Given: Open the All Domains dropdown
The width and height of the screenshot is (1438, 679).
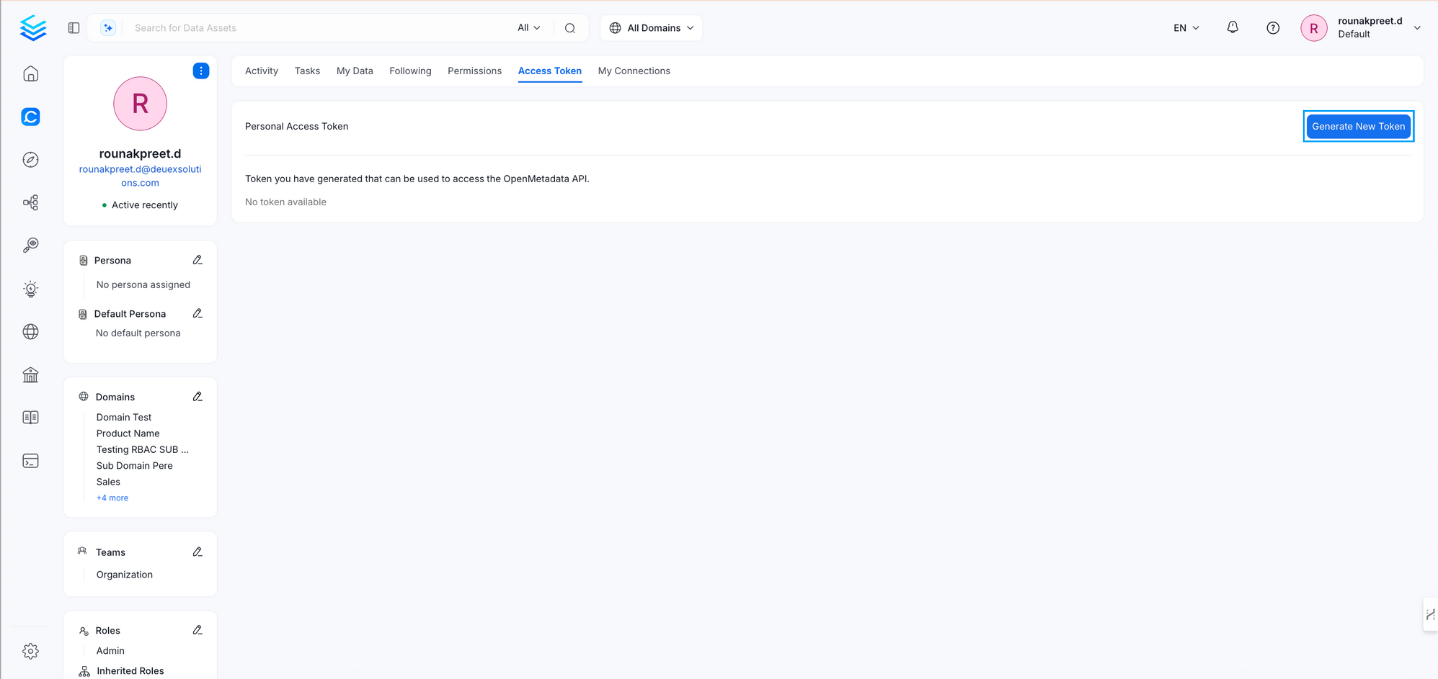Looking at the screenshot, I should (x=652, y=28).
